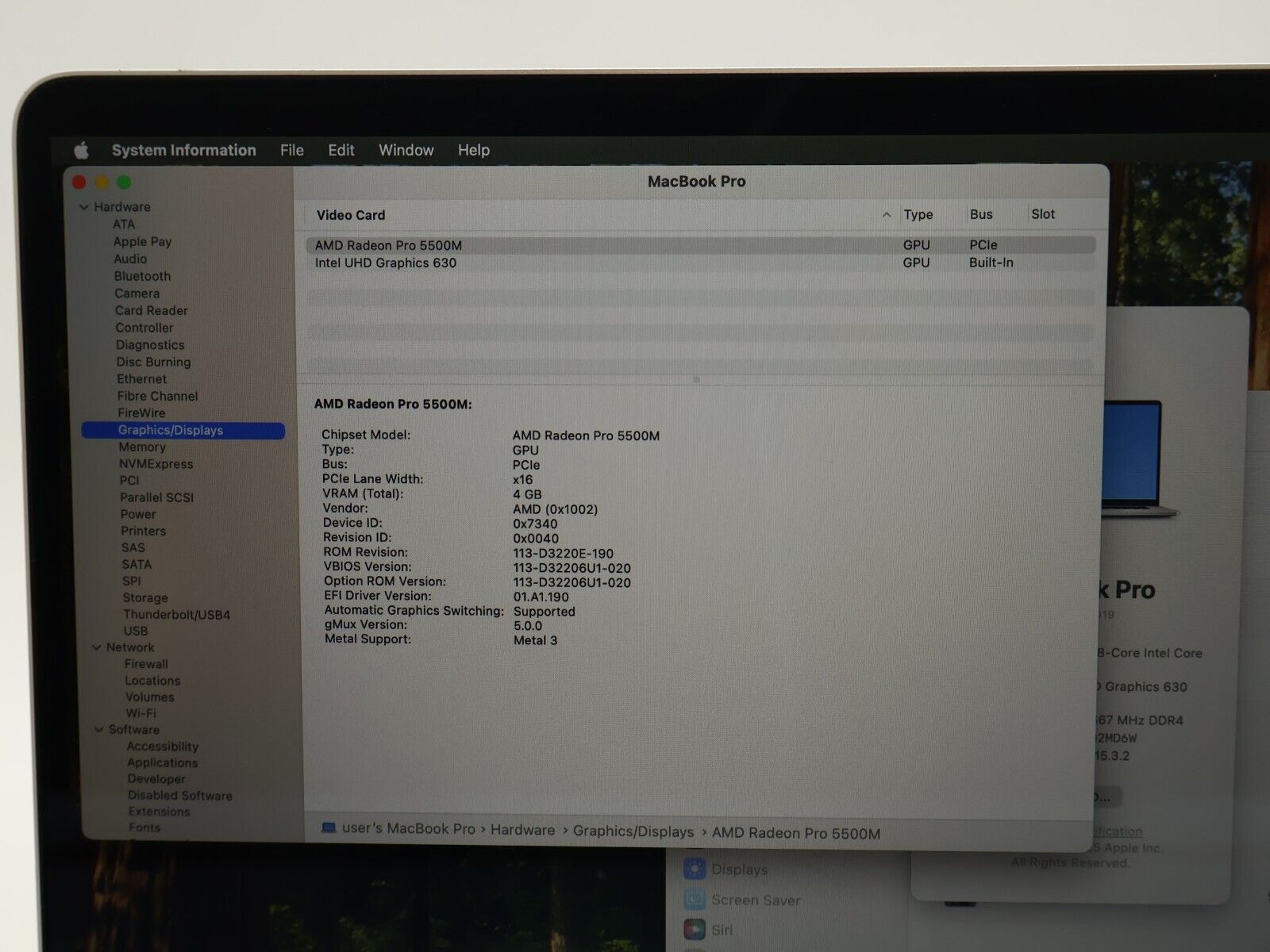This screenshot has height=952, width=1270.
Task: Select Controller in the sidebar
Action: click(x=144, y=328)
